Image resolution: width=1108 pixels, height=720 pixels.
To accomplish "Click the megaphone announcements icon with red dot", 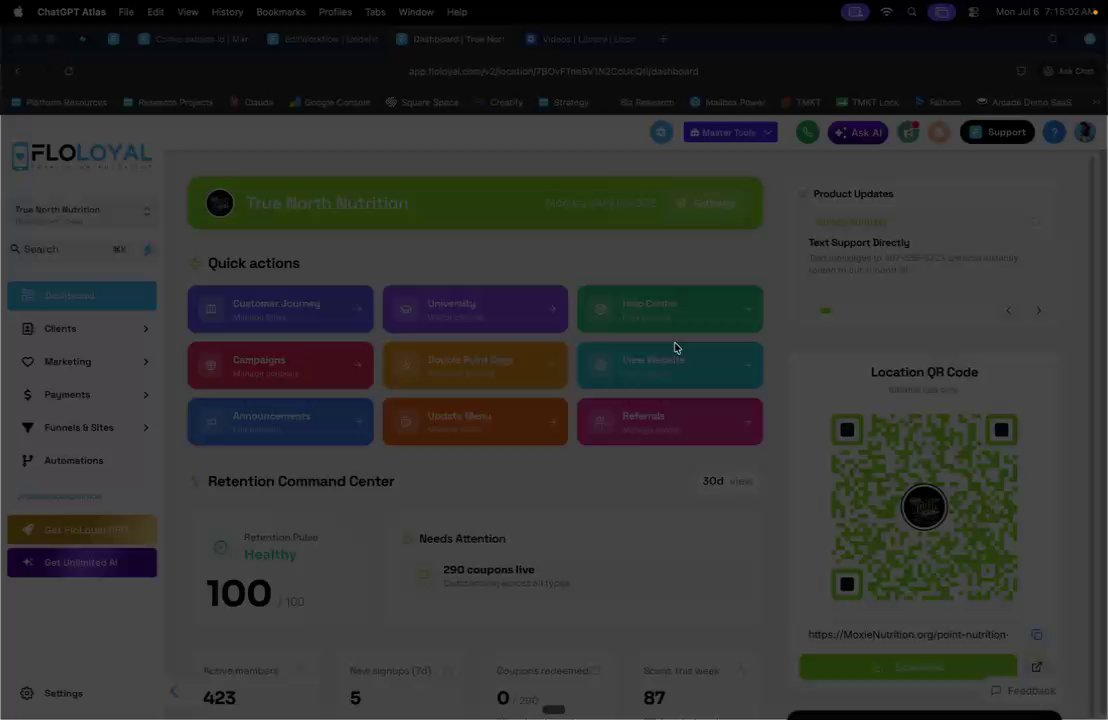I will tap(908, 132).
